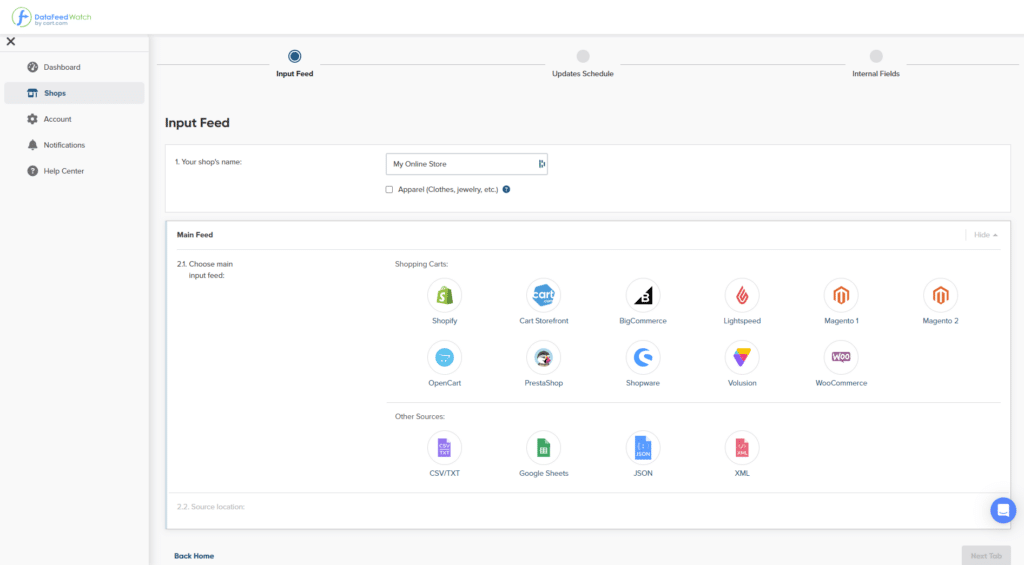1024x565 pixels.
Task: Click the icon inside shop name field
Action: (x=541, y=164)
